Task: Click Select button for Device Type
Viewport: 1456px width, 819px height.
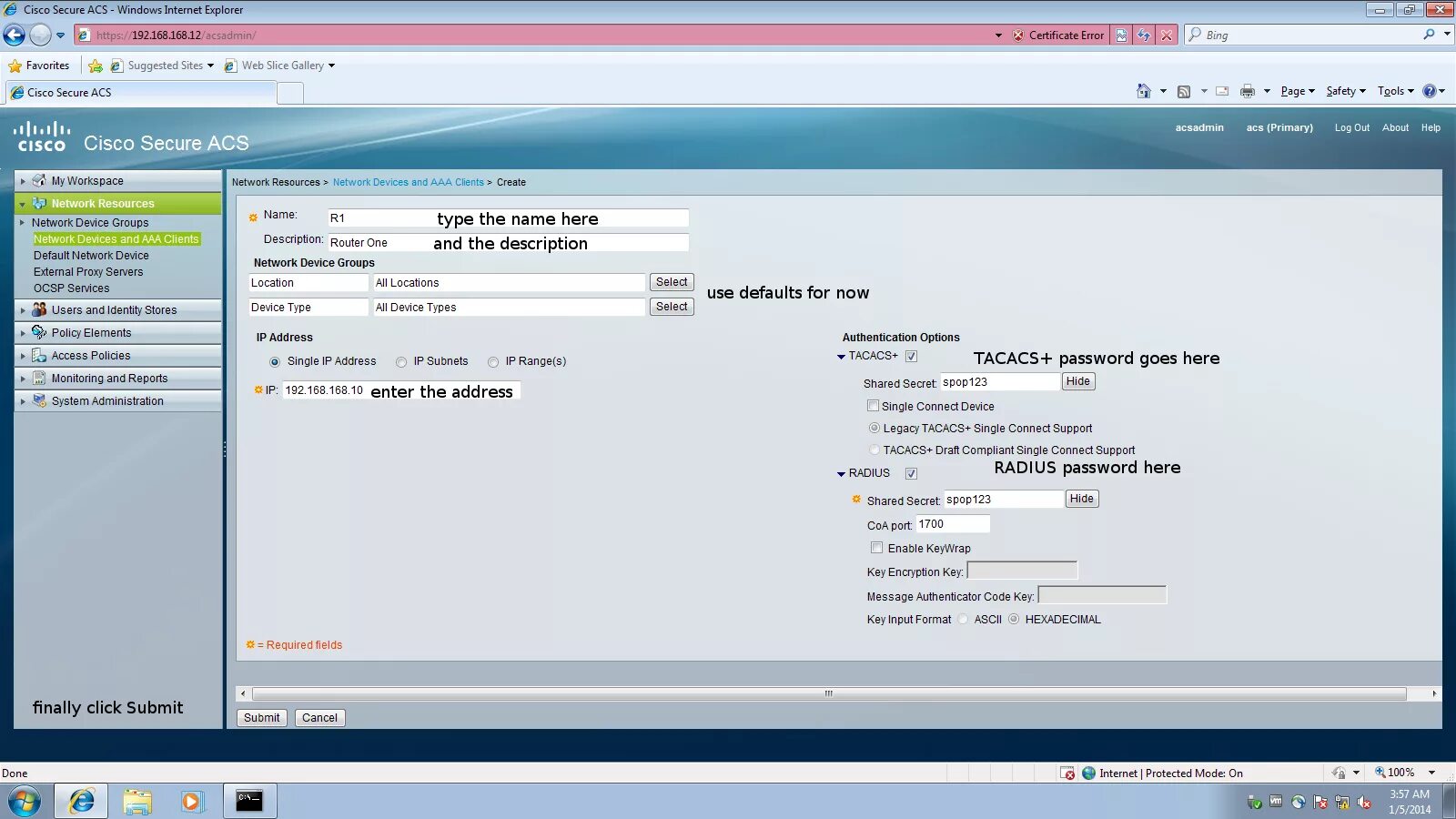Action: 672,307
